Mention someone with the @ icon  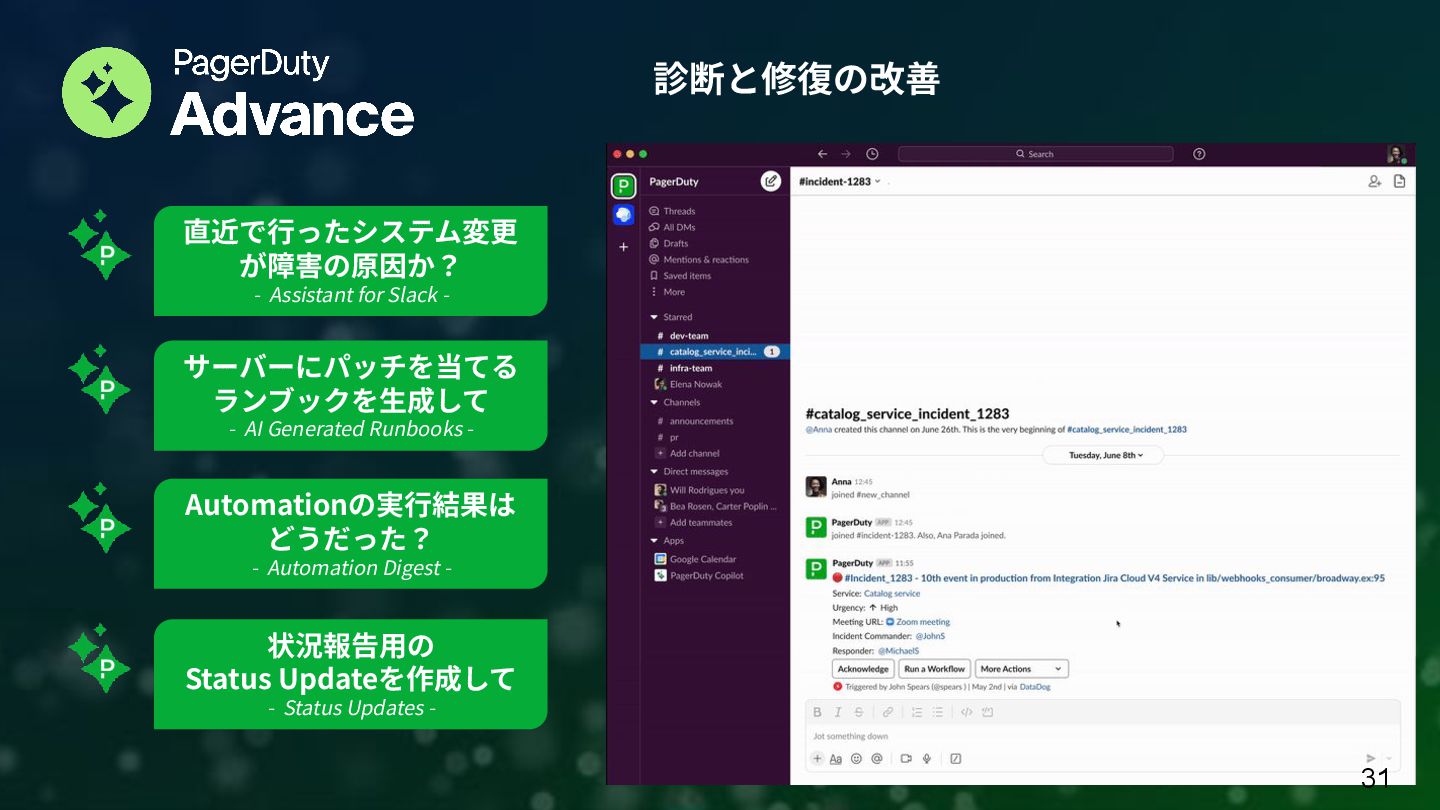[877, 759]
